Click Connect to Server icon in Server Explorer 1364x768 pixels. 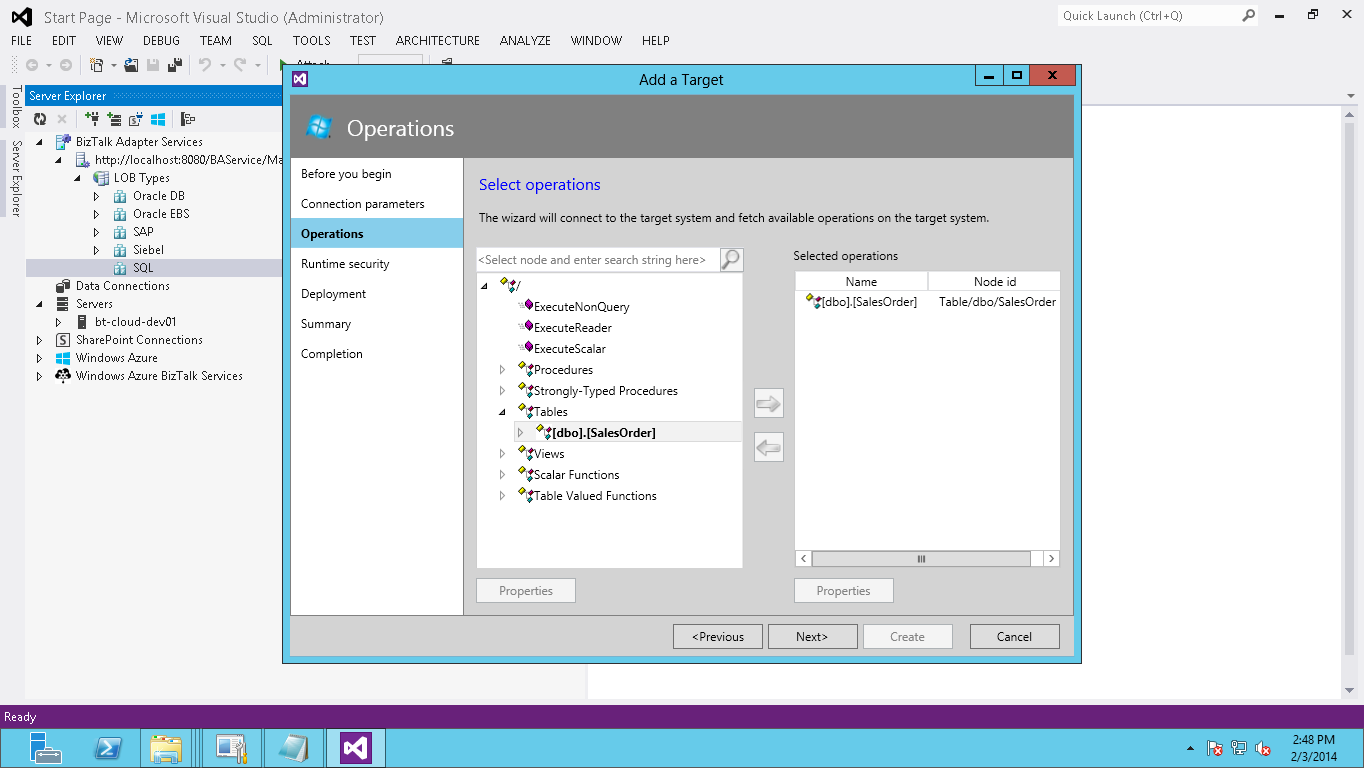114,119
